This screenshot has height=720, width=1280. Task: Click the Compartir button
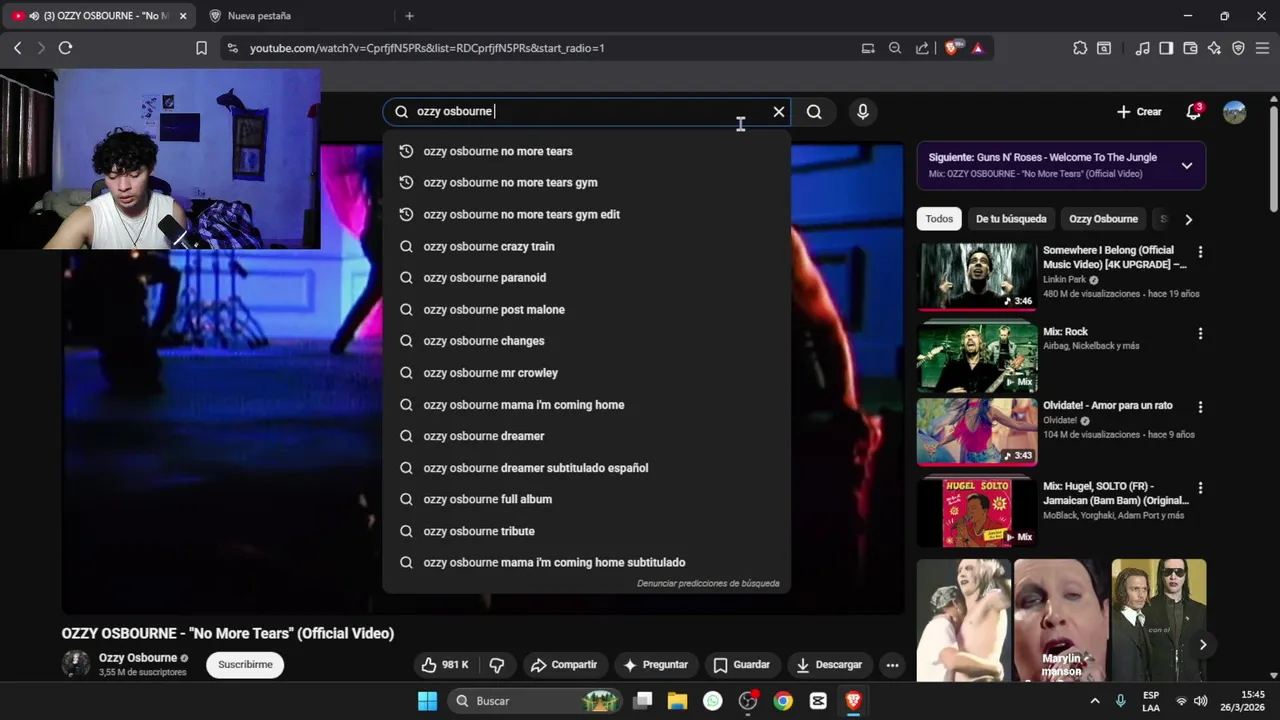564,665
